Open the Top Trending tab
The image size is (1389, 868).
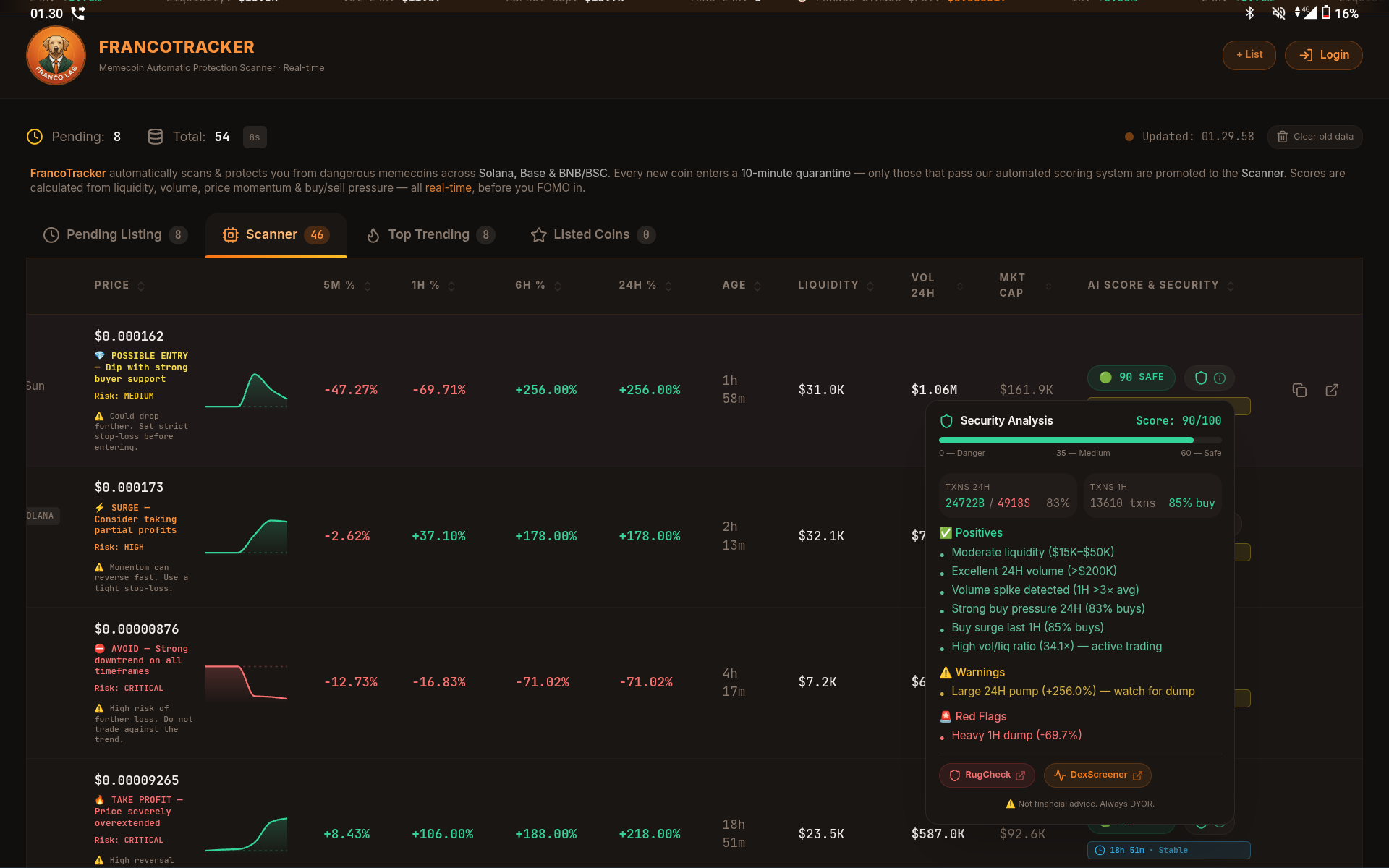[x=430, y=234]
